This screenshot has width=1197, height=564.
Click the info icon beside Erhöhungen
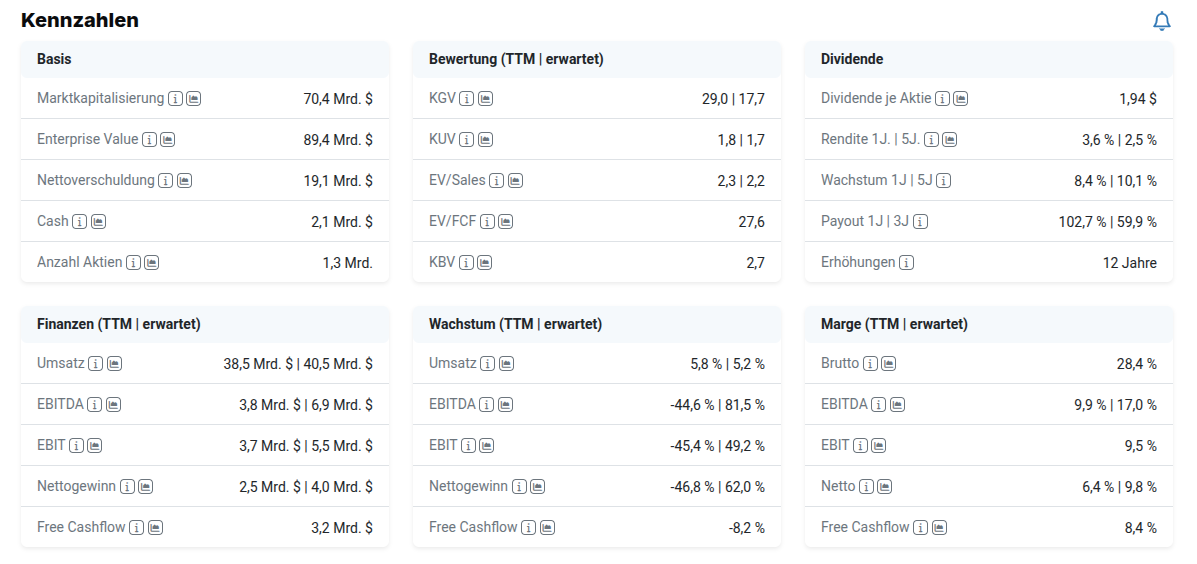906,263
